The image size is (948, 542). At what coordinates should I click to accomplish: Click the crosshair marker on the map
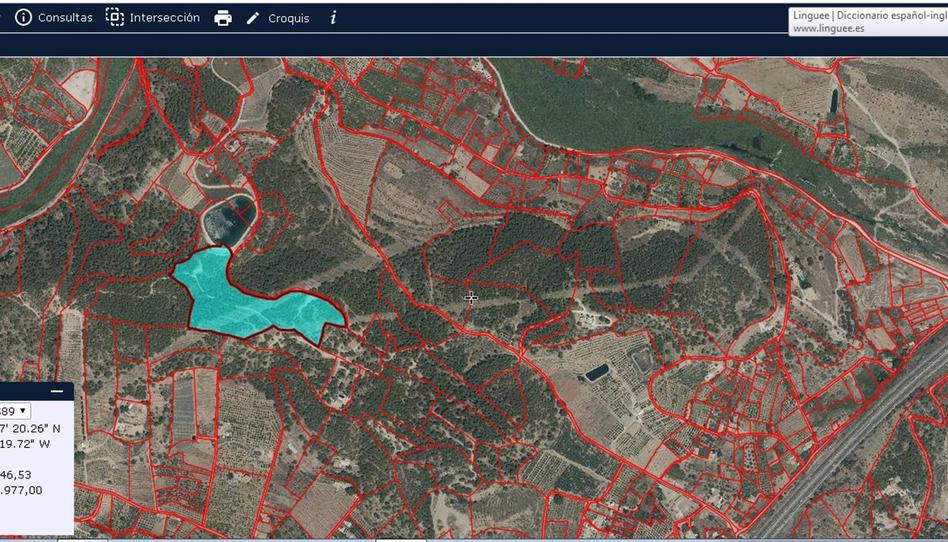[471, 297]
